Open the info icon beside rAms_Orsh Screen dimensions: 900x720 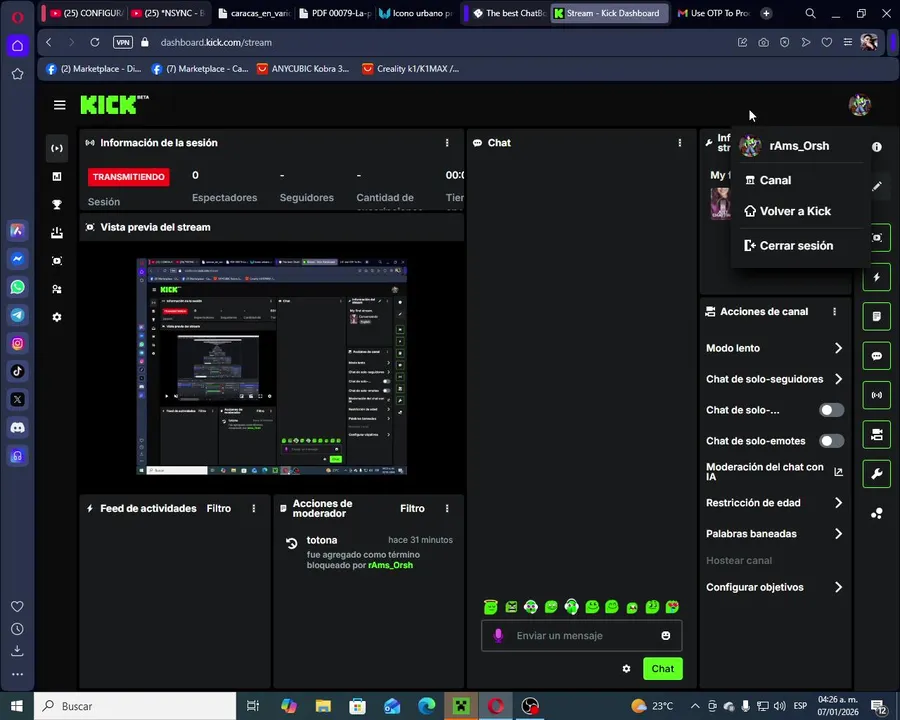click(x=876, y=147)
